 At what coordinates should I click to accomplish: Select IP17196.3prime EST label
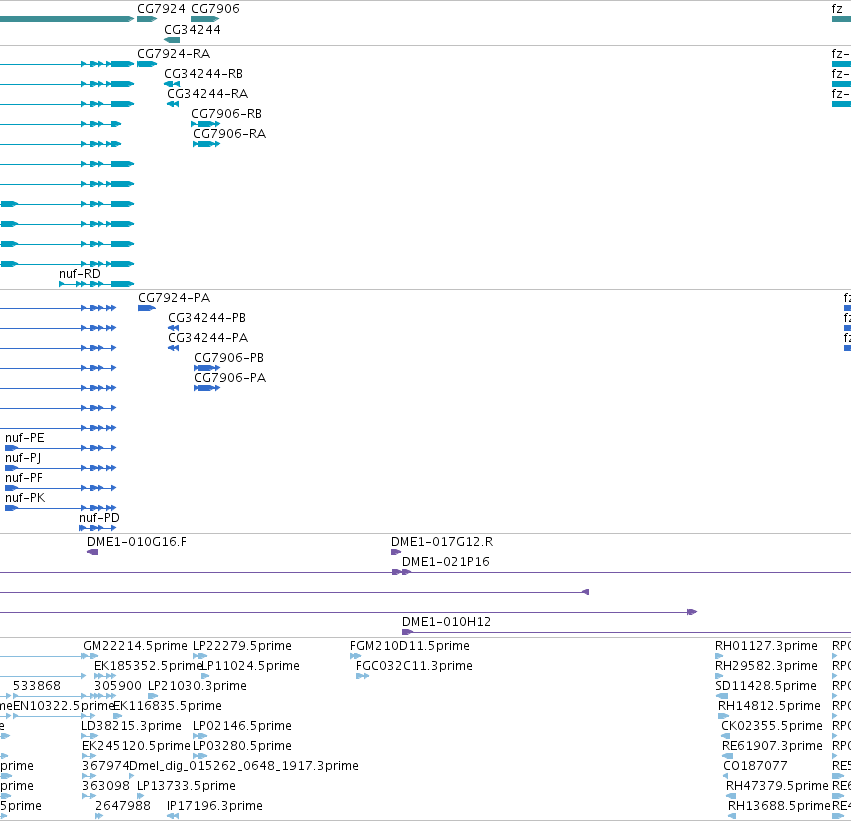click(215, 807)
